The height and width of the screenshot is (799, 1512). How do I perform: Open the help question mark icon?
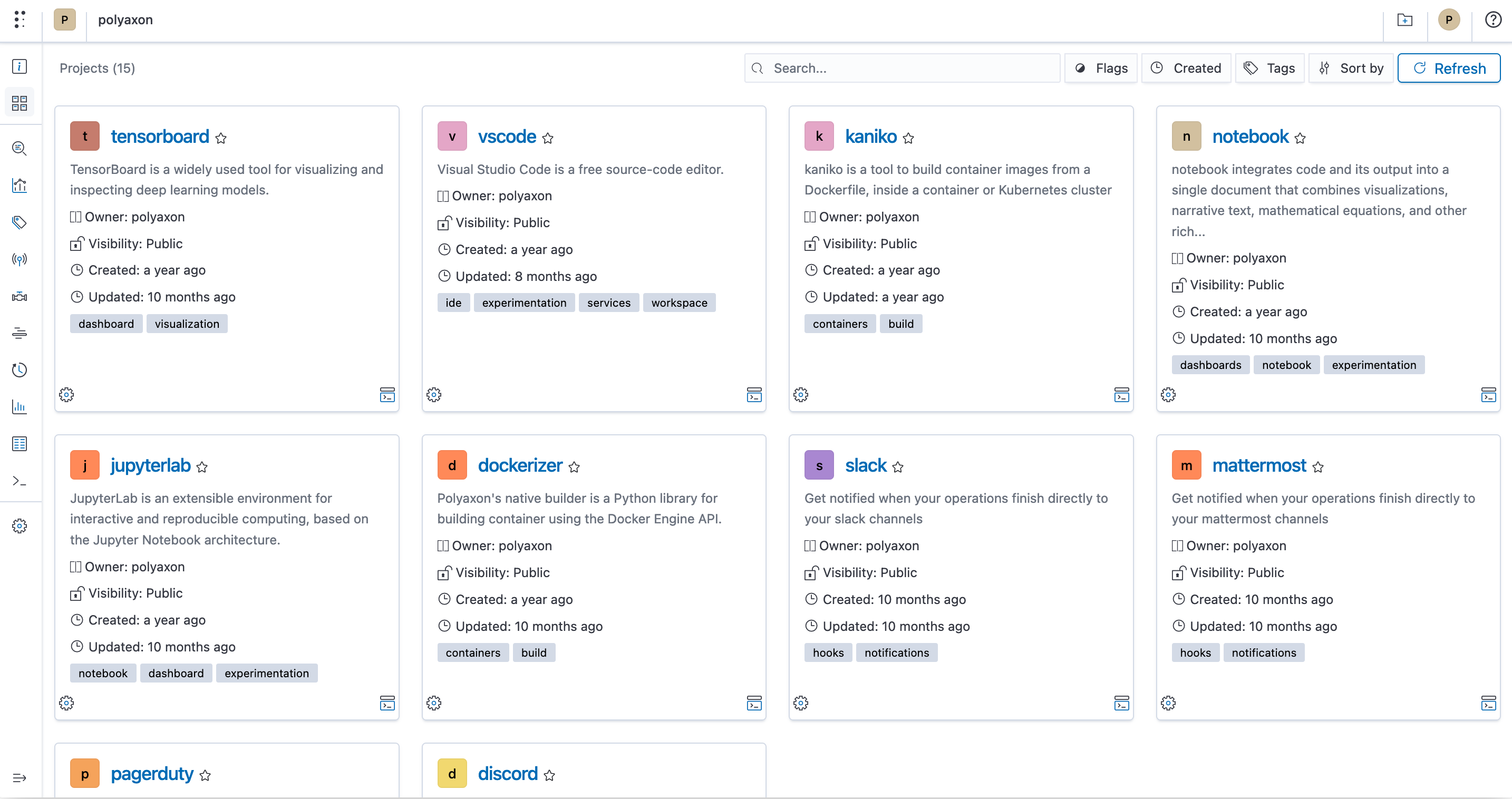(1493, 20)
